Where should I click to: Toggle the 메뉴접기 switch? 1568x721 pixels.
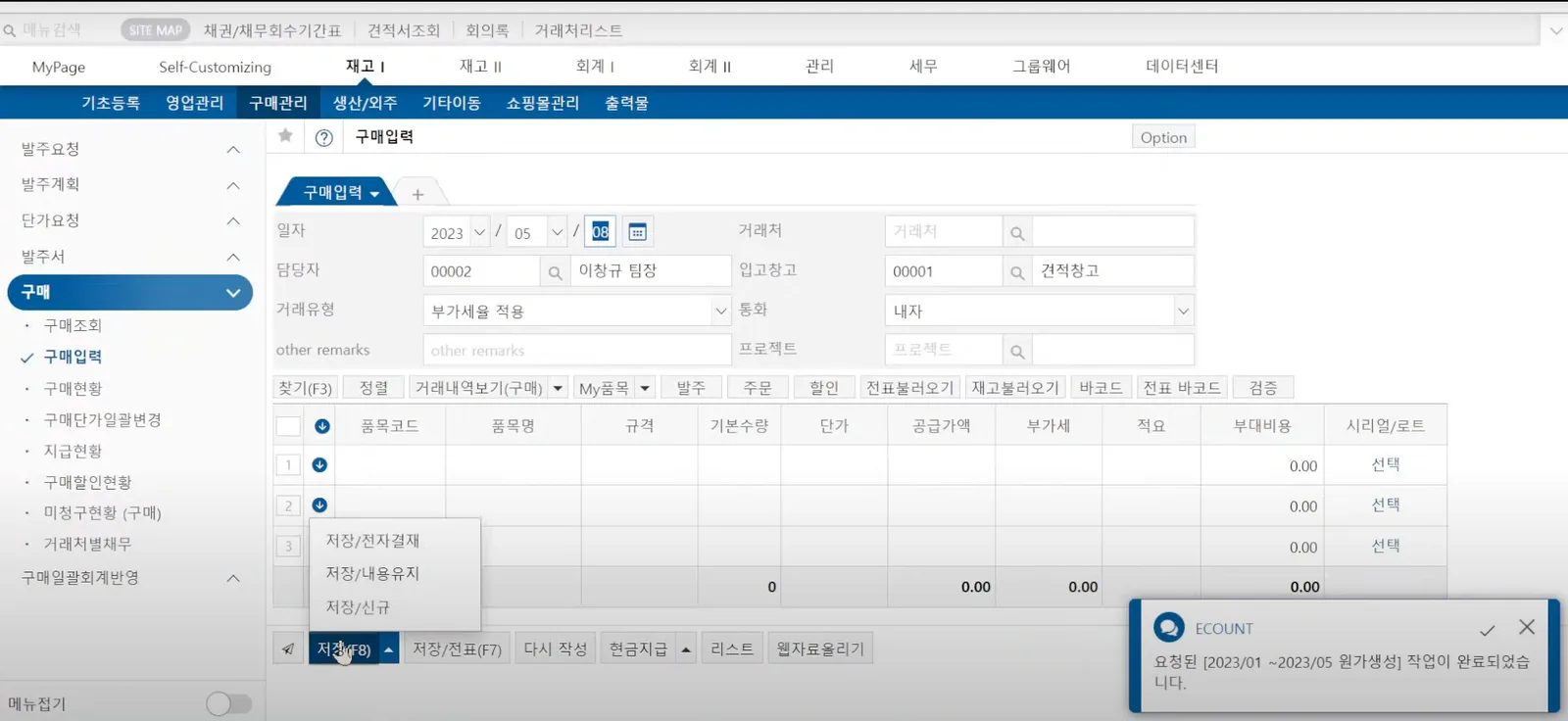click(x=229, y=703)
